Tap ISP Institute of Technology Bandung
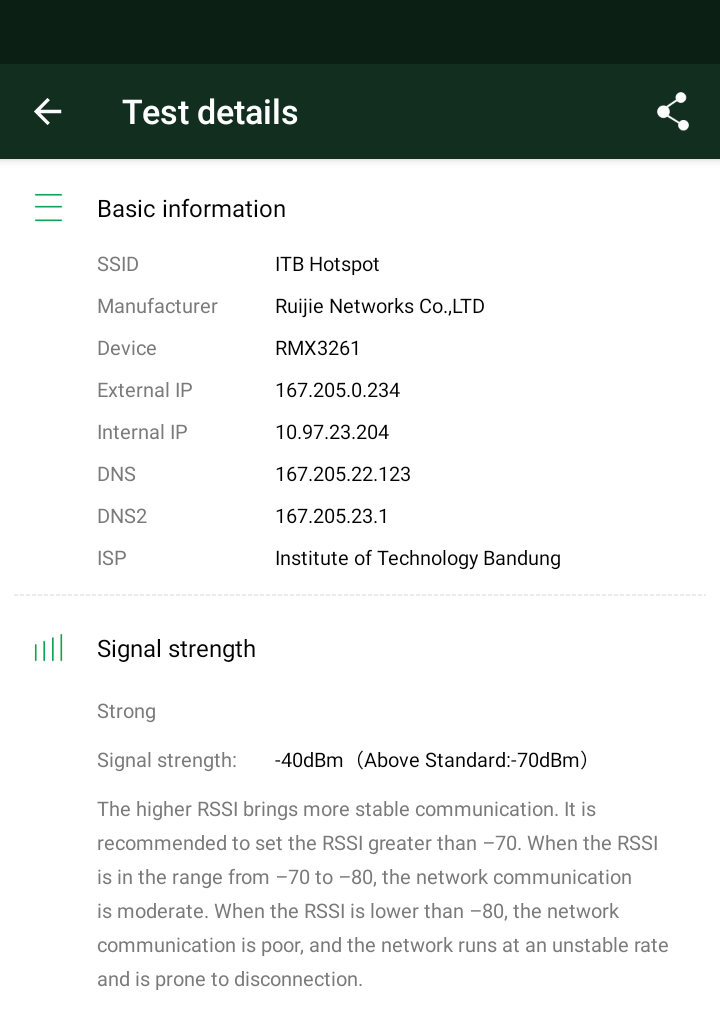The width and height of the screenshot is (720, 1018). [x=417, y=559]
